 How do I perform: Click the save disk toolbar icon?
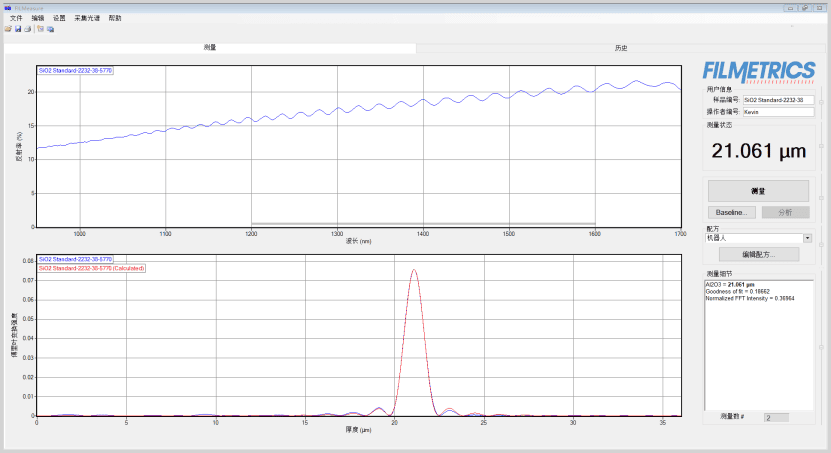[x=18, y=29]
